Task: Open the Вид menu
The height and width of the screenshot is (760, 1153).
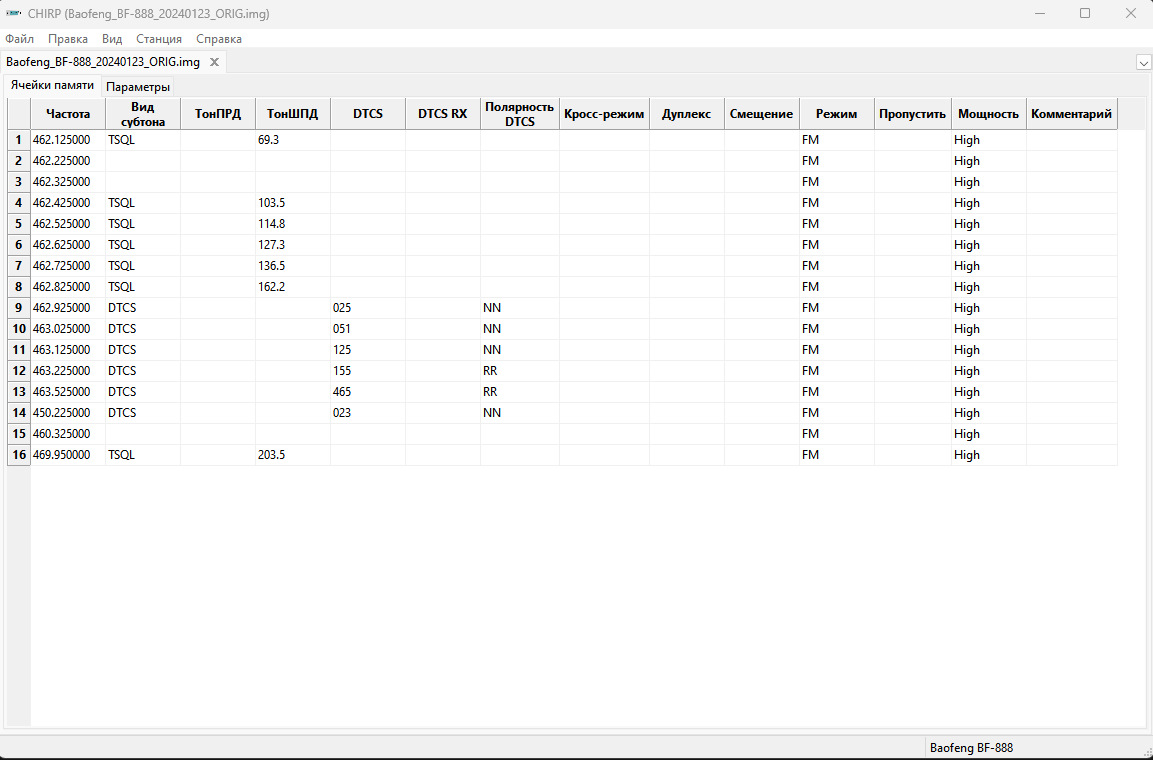Action: pyautogui.click(x=112, y=39)
